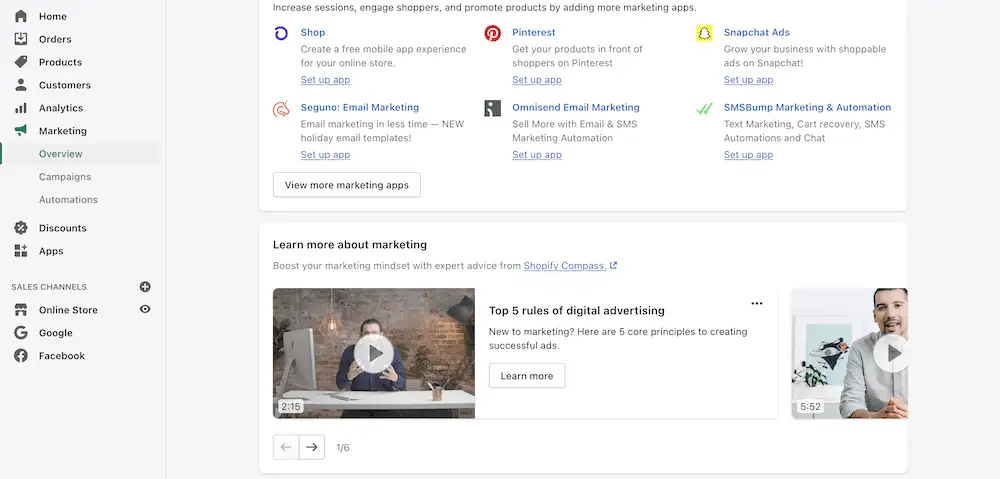Click Set up app under Seguno
The height and width of the screenshot is (479, 1000).
(325, 155)
